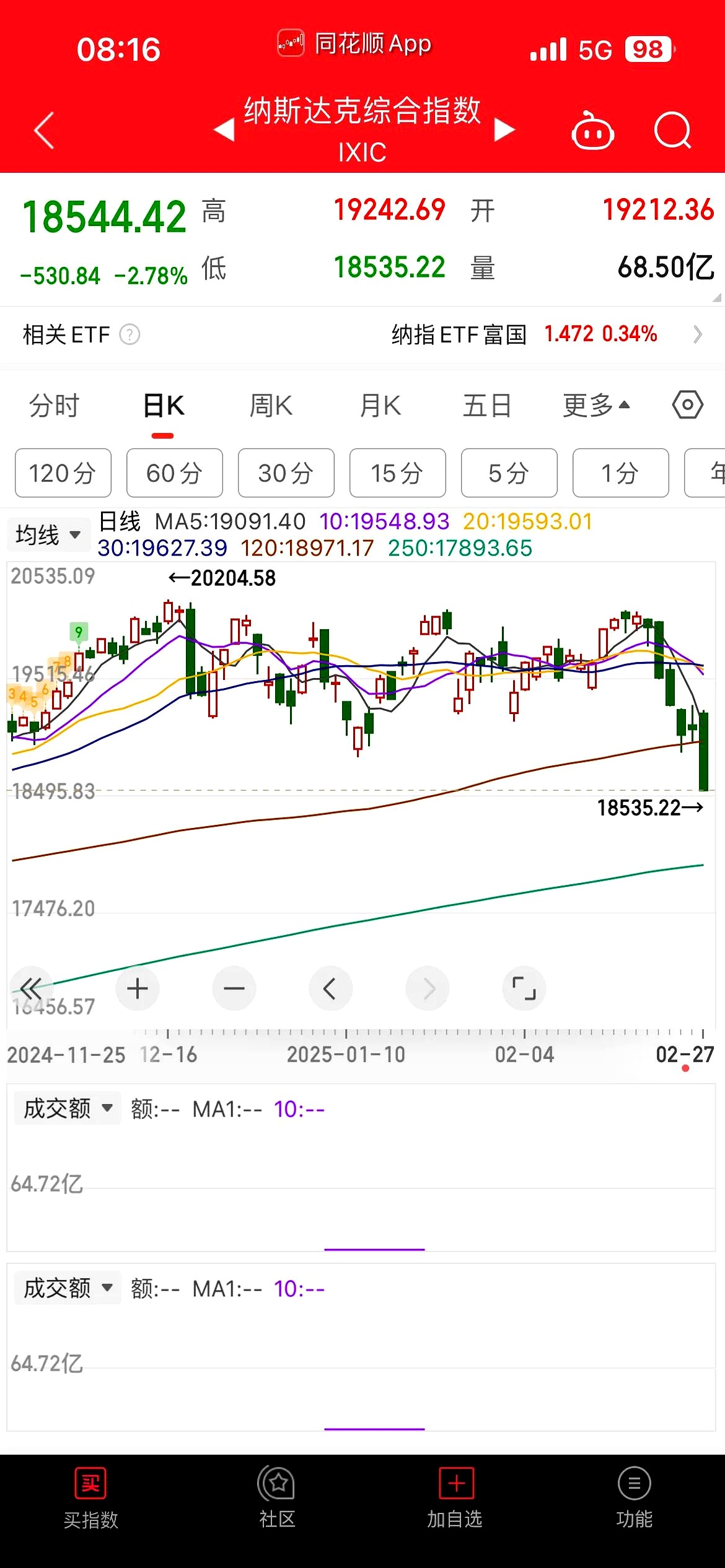The width and height of the screenshot is (725, 1568).
Task: Zoom in chart with plus button
Action: pos(137,988)
